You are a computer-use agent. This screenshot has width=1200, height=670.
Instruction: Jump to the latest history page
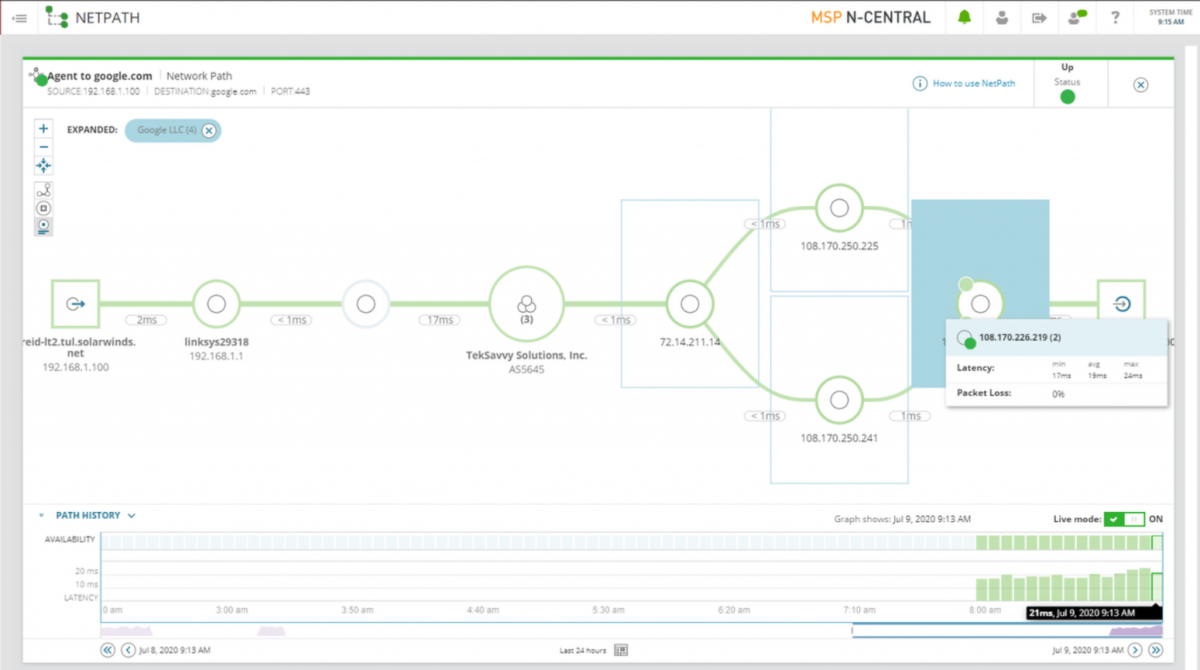[1155, 650]
